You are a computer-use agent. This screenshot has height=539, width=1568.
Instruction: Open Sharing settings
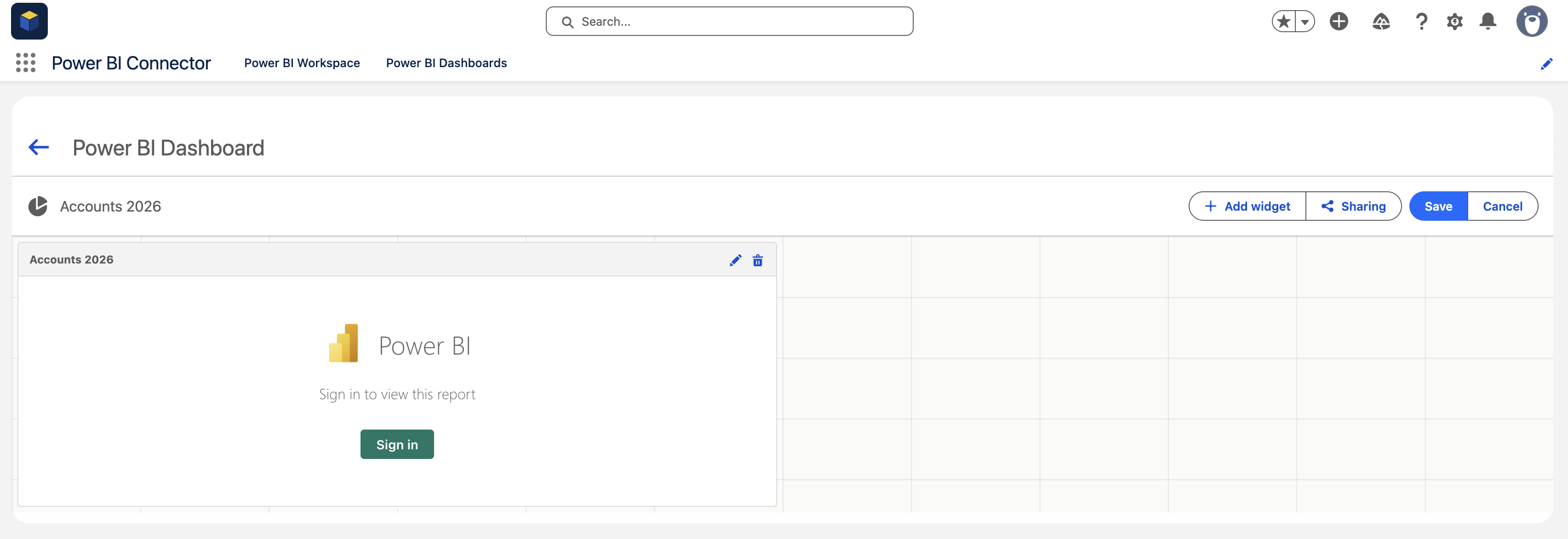pos(1353,206)
